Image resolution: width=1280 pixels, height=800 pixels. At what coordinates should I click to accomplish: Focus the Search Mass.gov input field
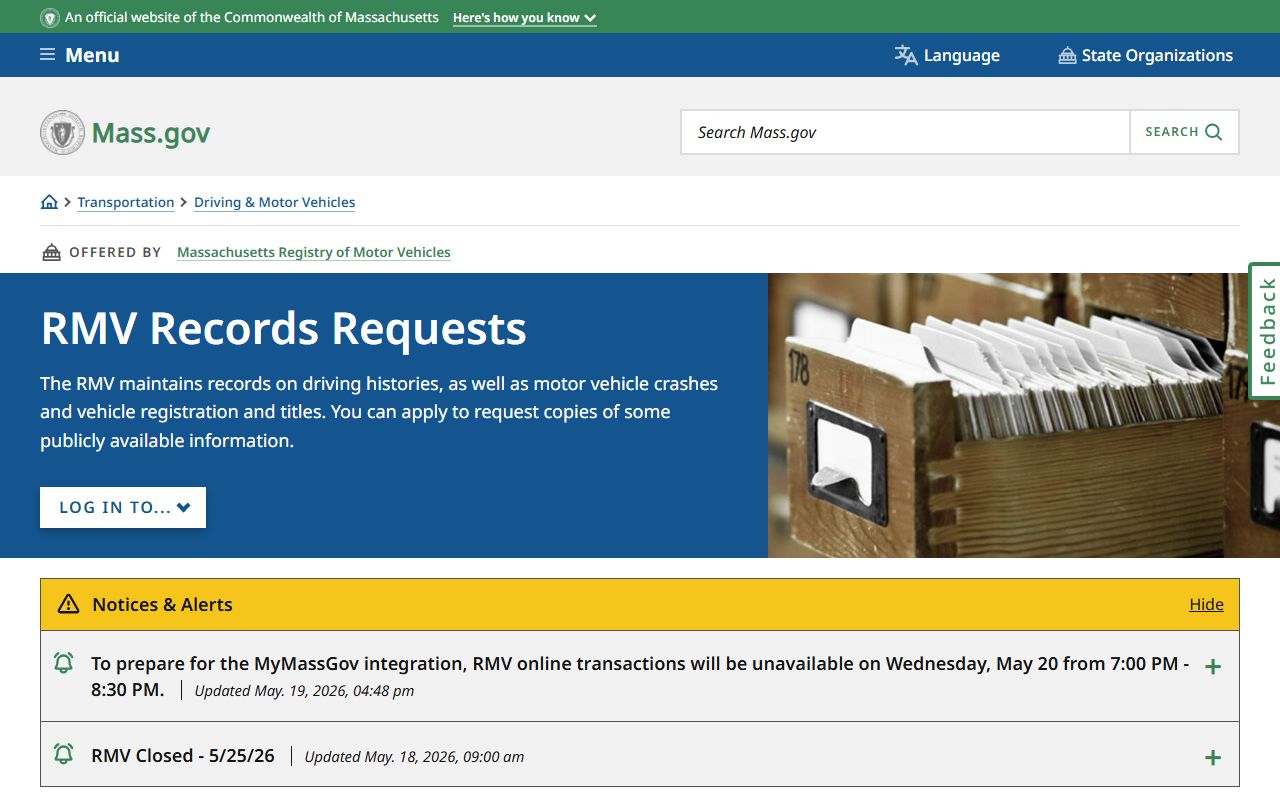tap(905, 132)
